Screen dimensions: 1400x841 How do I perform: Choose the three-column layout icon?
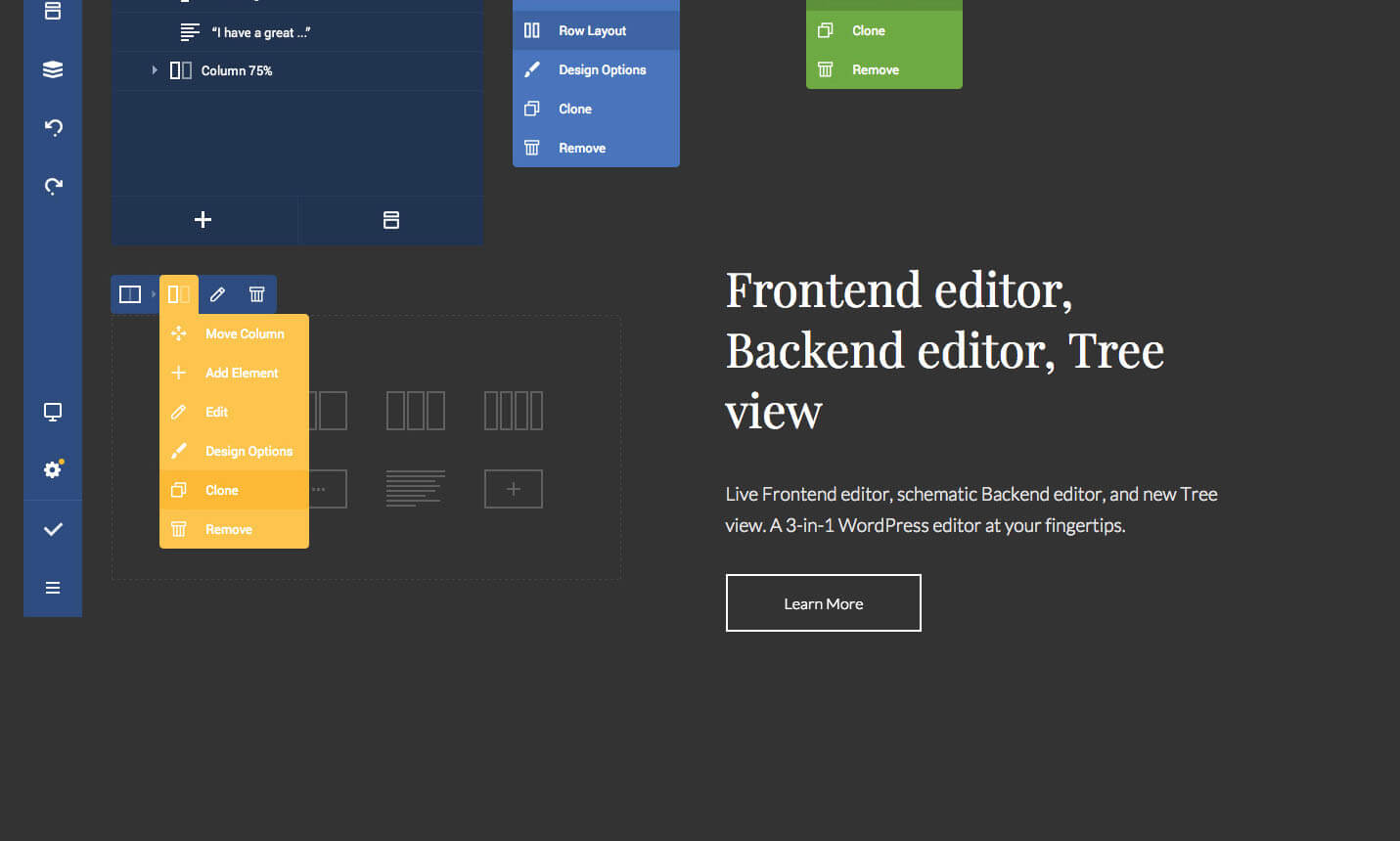(416, 411)
